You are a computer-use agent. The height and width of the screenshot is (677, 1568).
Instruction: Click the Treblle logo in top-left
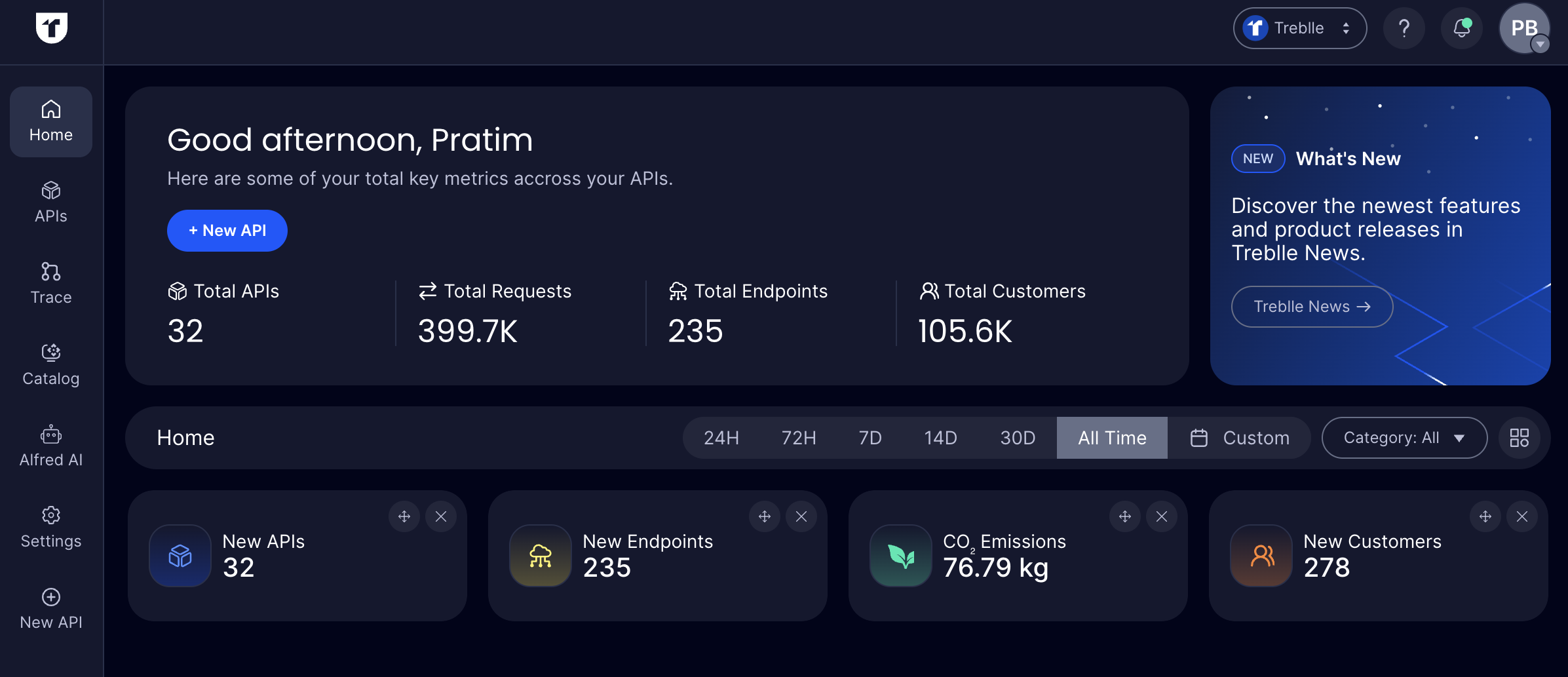pyautogui.click(x=51, y=28)
